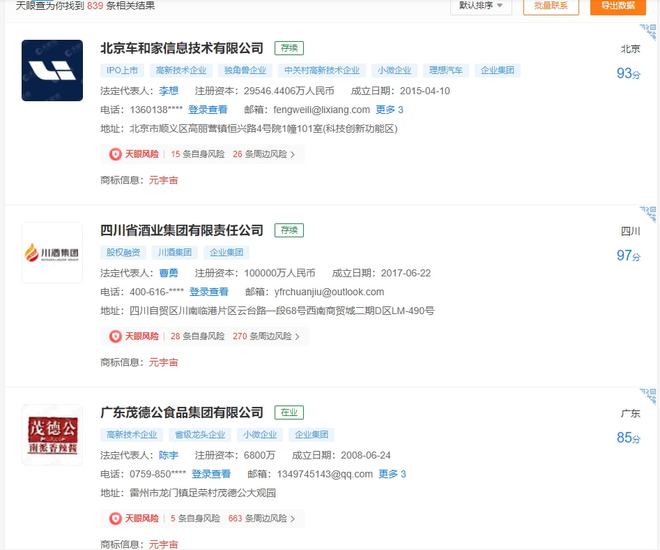The image size is (660, 550).
Task: Click the 北京车和家 company logo
Action: (52, 70)
